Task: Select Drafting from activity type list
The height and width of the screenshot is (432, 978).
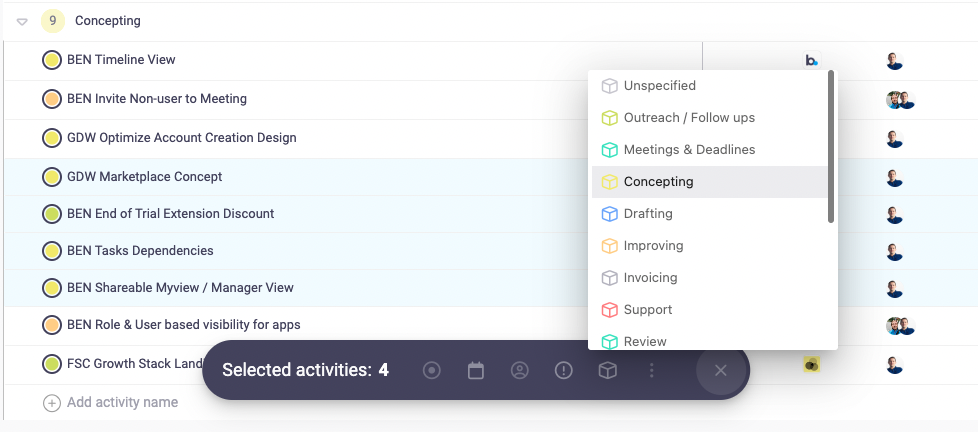Action: 648,214
